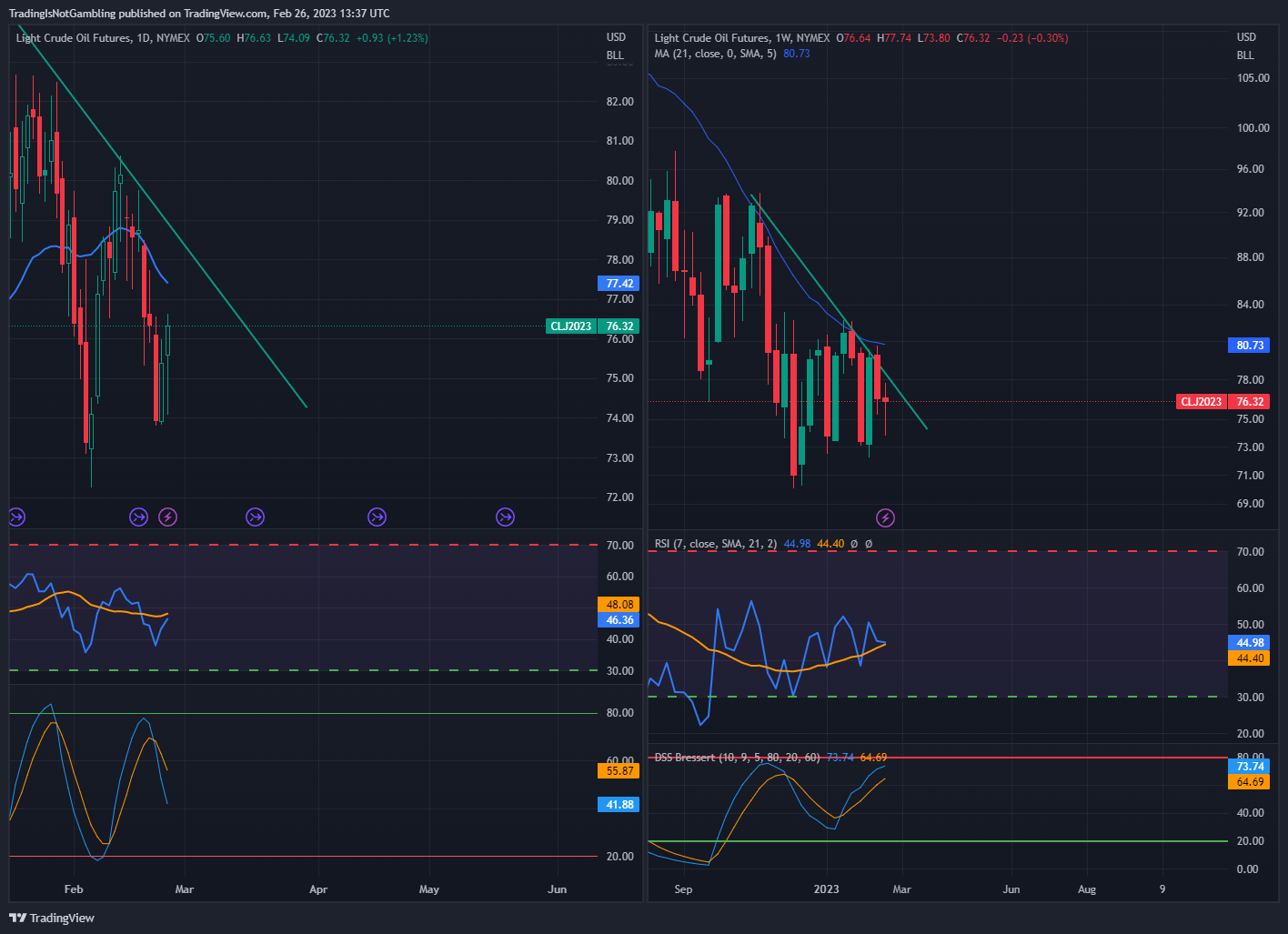Image resolution: width=1288 pixels, height=934 pixels.
Task: Click the orange 48.08 RSI axis label
Action: tap(619, 604)
